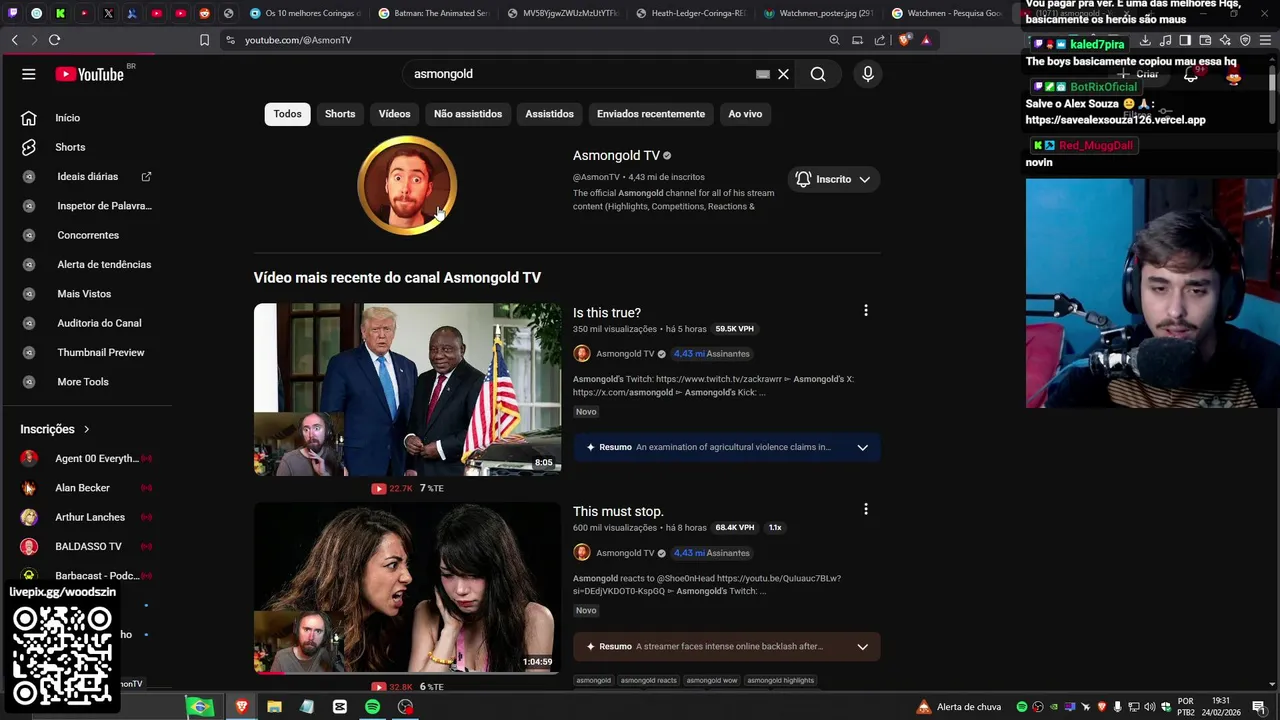1280x720 pixels.
Task: Click the '68.4K VPH' stat badge
Action: pyautogui.click(x=735, y=527)
